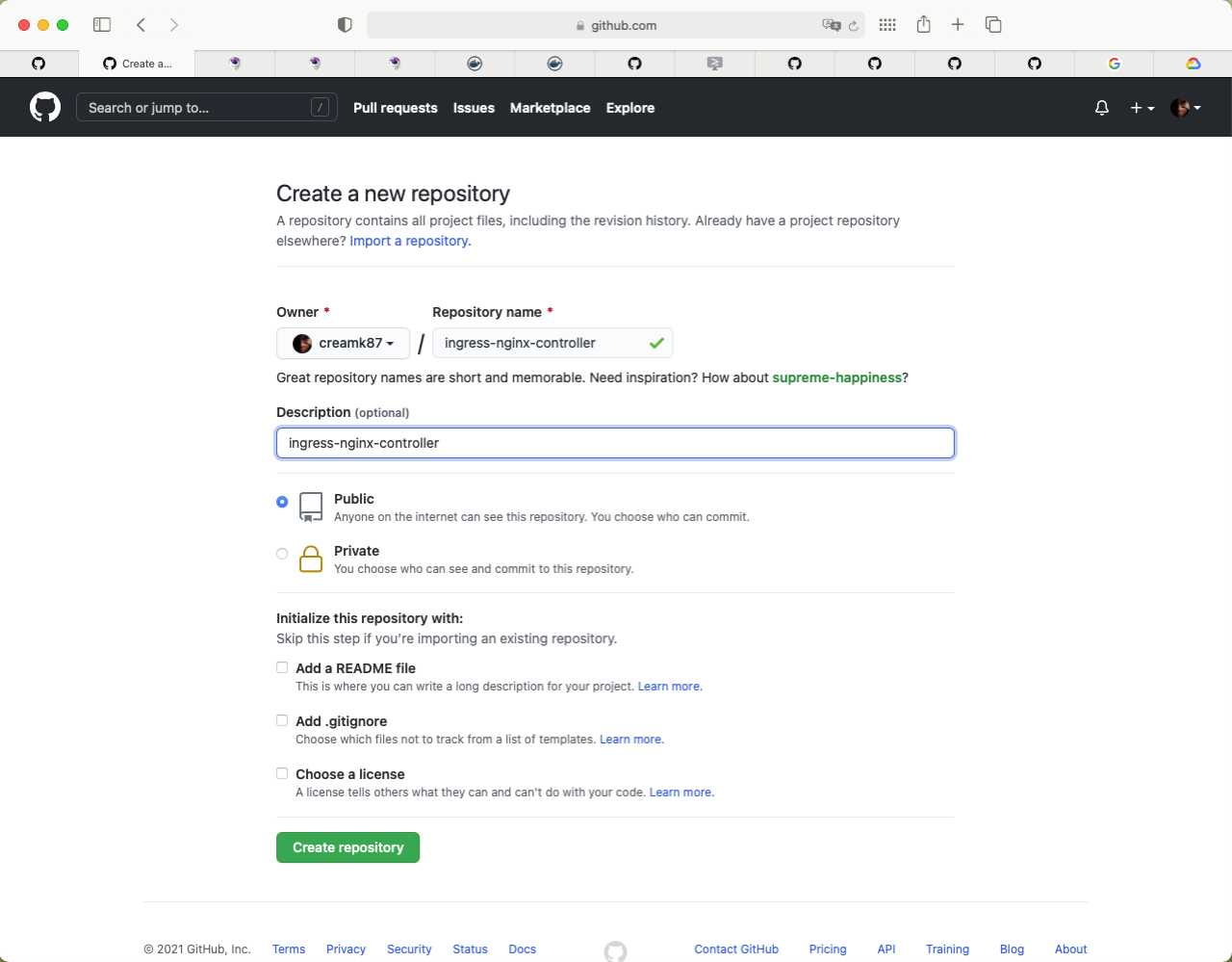This screenshot has height=962, width=1232.
Task: Go back with the Safari back arrow
Action: (141, 25)
